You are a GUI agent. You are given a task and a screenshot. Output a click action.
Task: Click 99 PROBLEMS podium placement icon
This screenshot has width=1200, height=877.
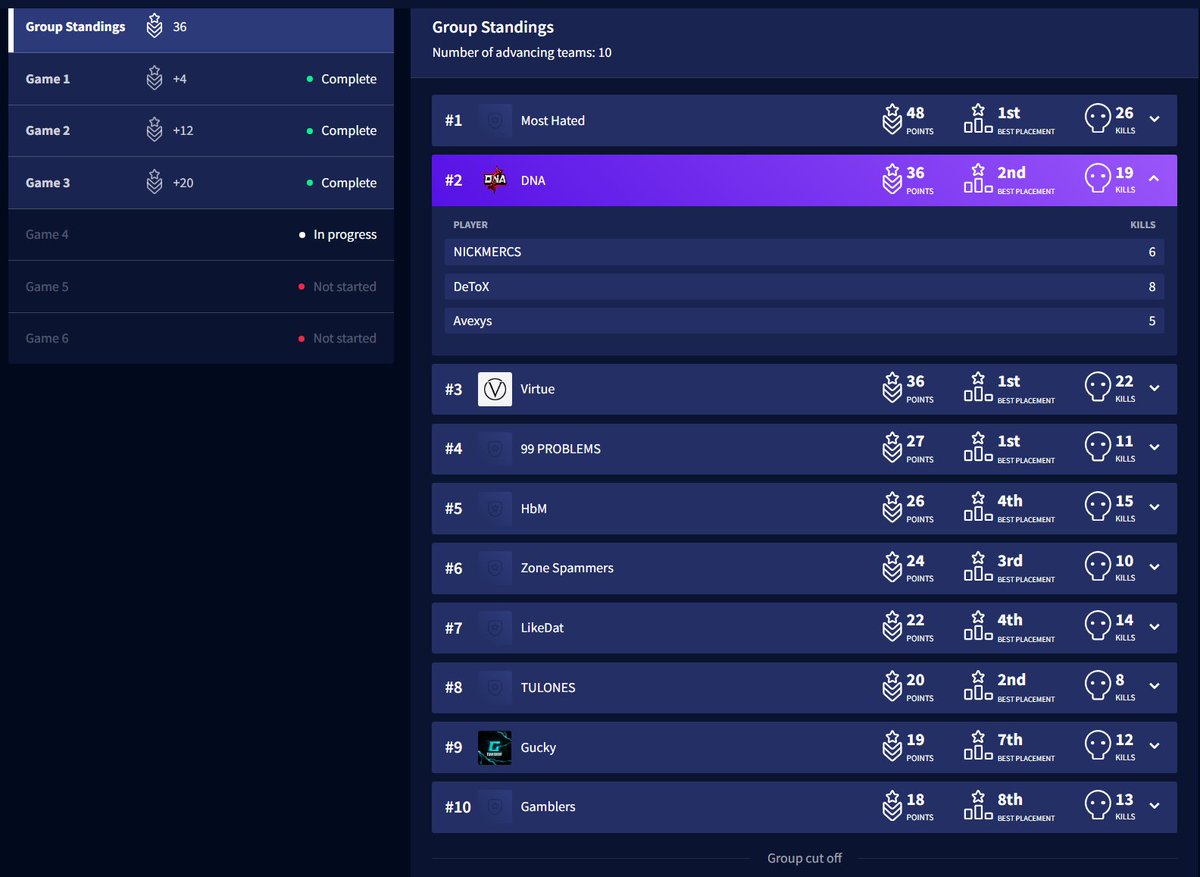pos(978,447)
